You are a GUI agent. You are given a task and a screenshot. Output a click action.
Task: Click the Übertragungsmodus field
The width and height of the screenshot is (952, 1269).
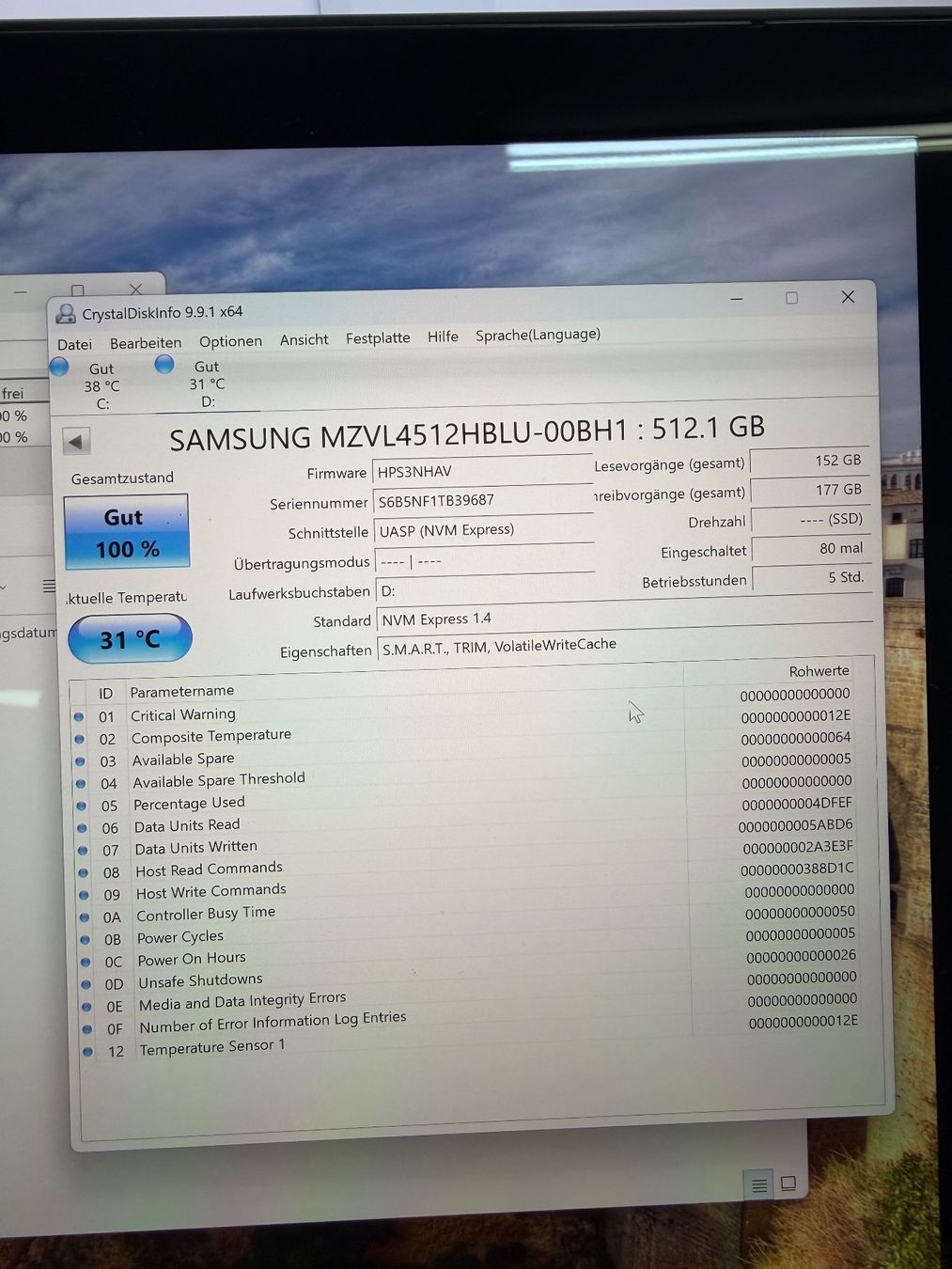[x=485, y=560]
